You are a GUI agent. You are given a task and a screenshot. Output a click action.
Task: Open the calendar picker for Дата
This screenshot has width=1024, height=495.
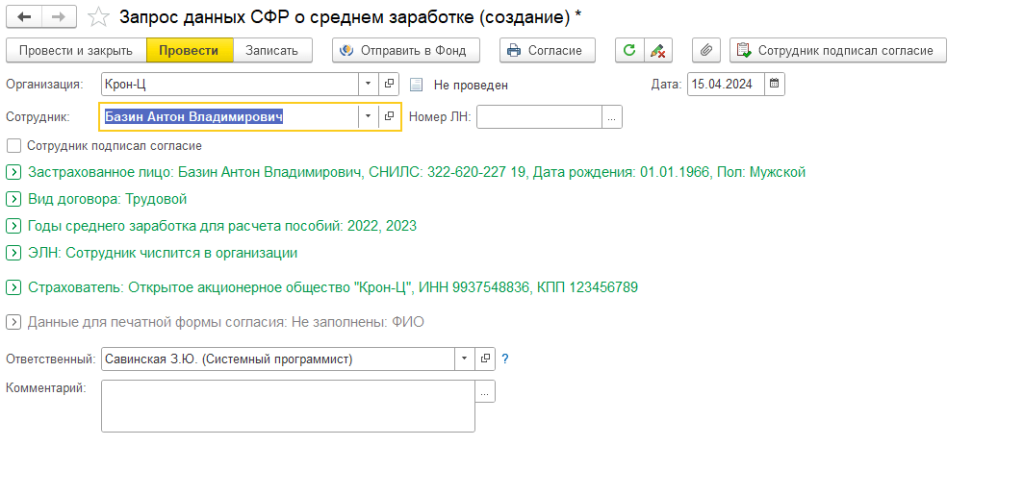click(x=775, y=84)
